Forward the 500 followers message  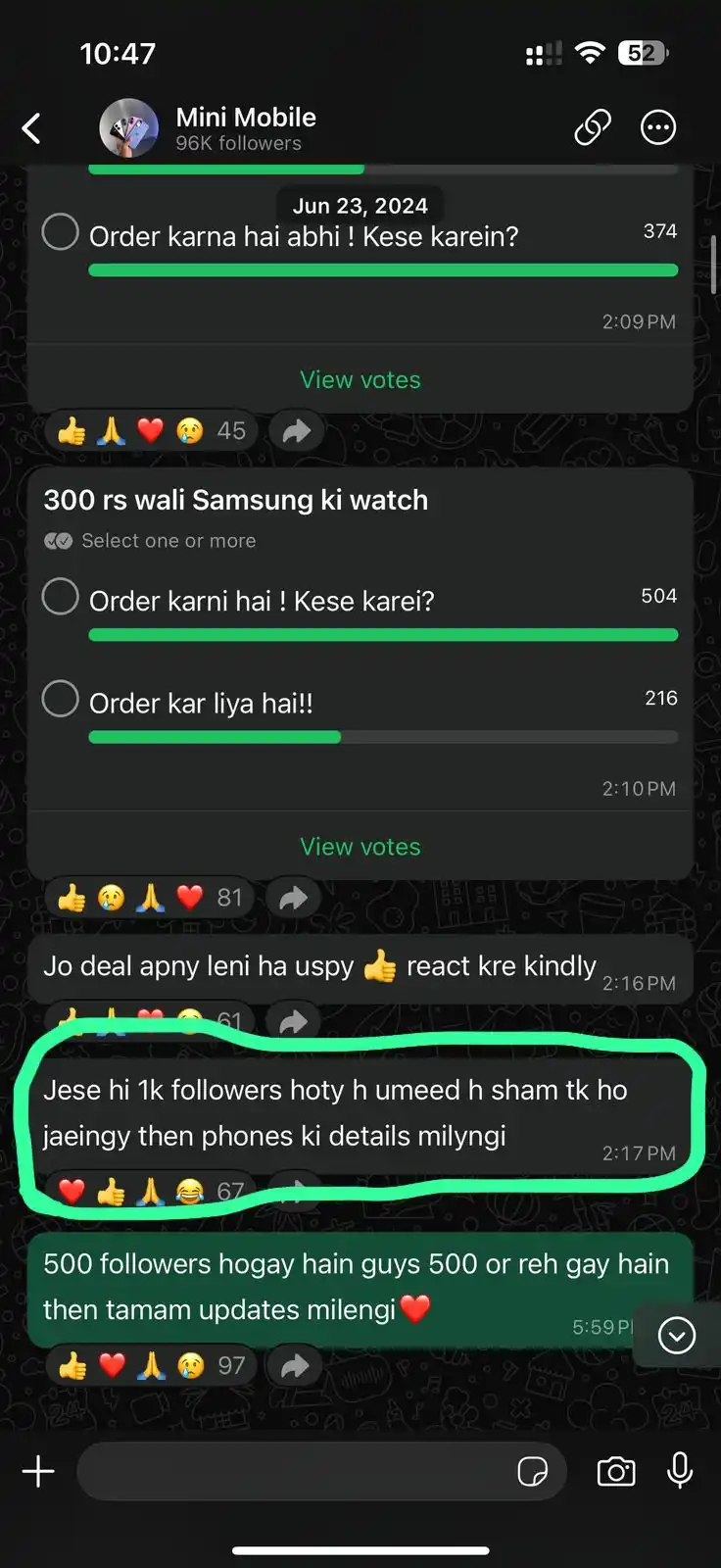[295, 1366]
